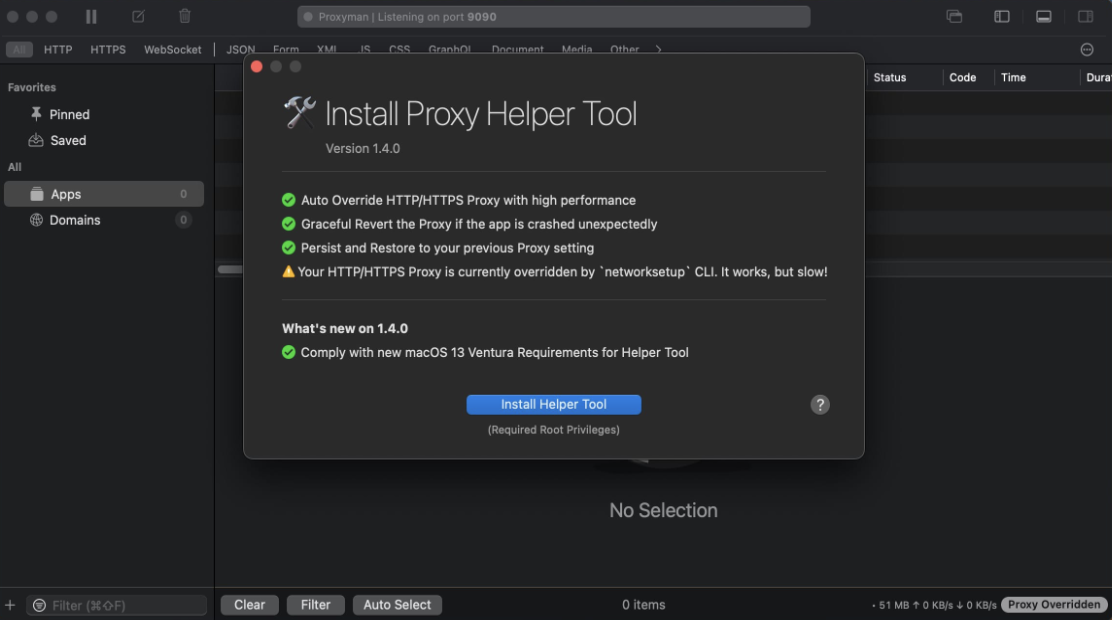
Task: Click 'Comply with new macOS 13 Ventura' line
Action: point(494,353)
